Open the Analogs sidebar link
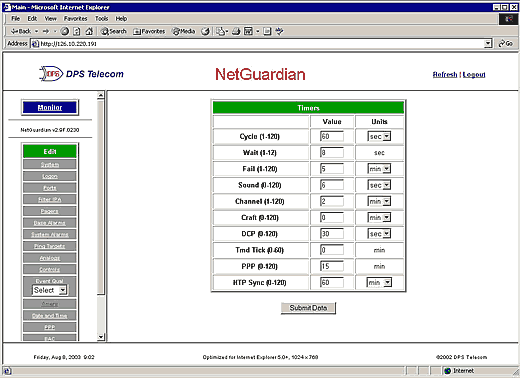The height and width of the screenshot is (378, 520). [50, 258]
